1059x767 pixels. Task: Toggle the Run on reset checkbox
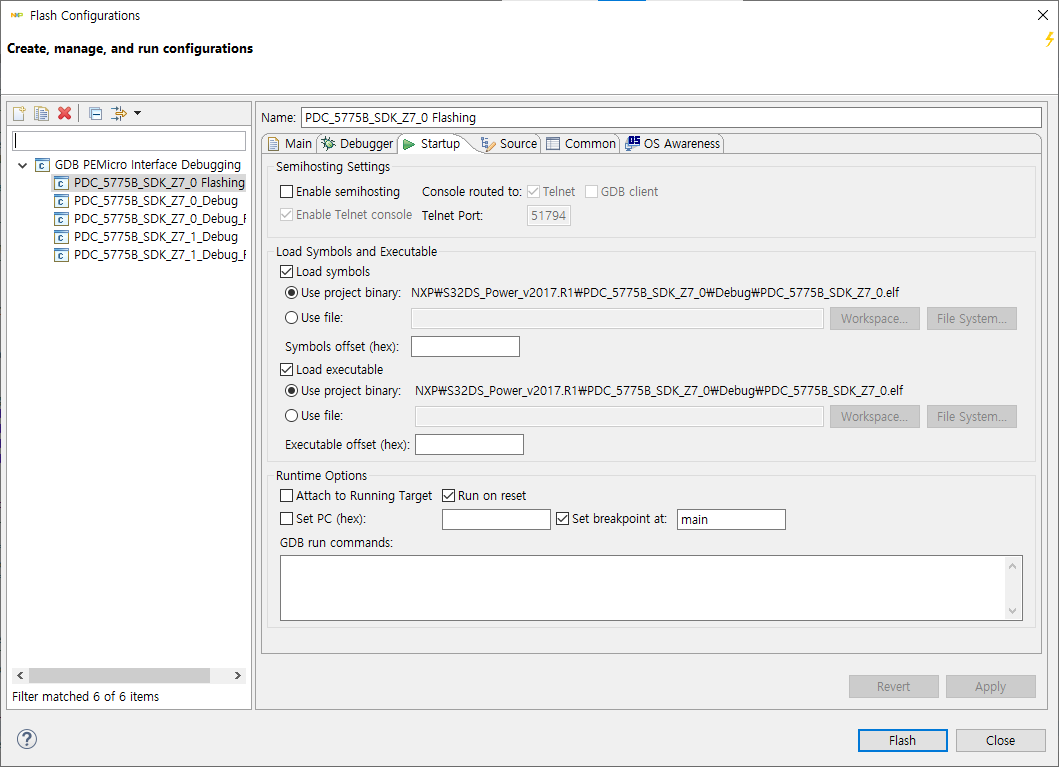point(449,496)
